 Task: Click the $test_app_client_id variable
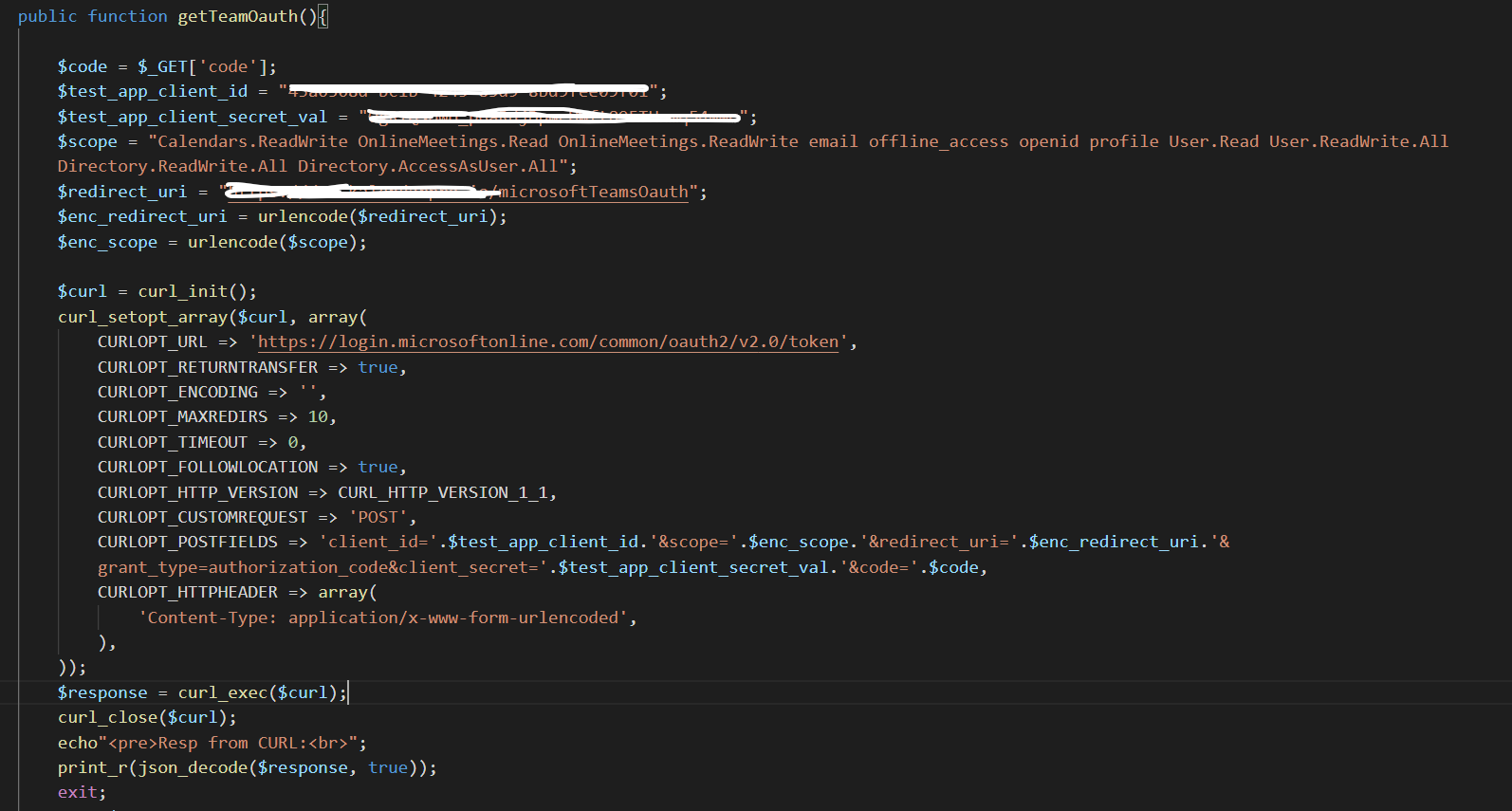[x=152, y=91]
